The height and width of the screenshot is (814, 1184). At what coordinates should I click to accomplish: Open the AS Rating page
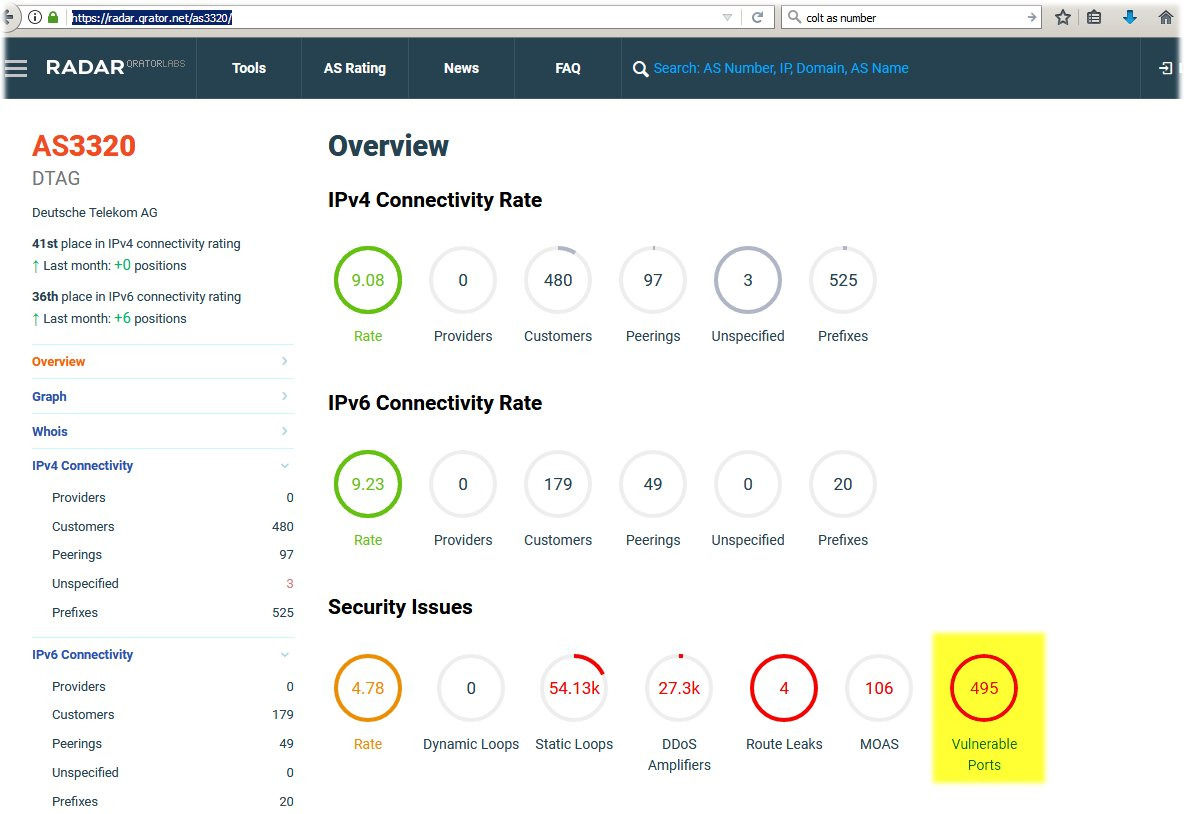pyautogui.click(x=355, y=68)
